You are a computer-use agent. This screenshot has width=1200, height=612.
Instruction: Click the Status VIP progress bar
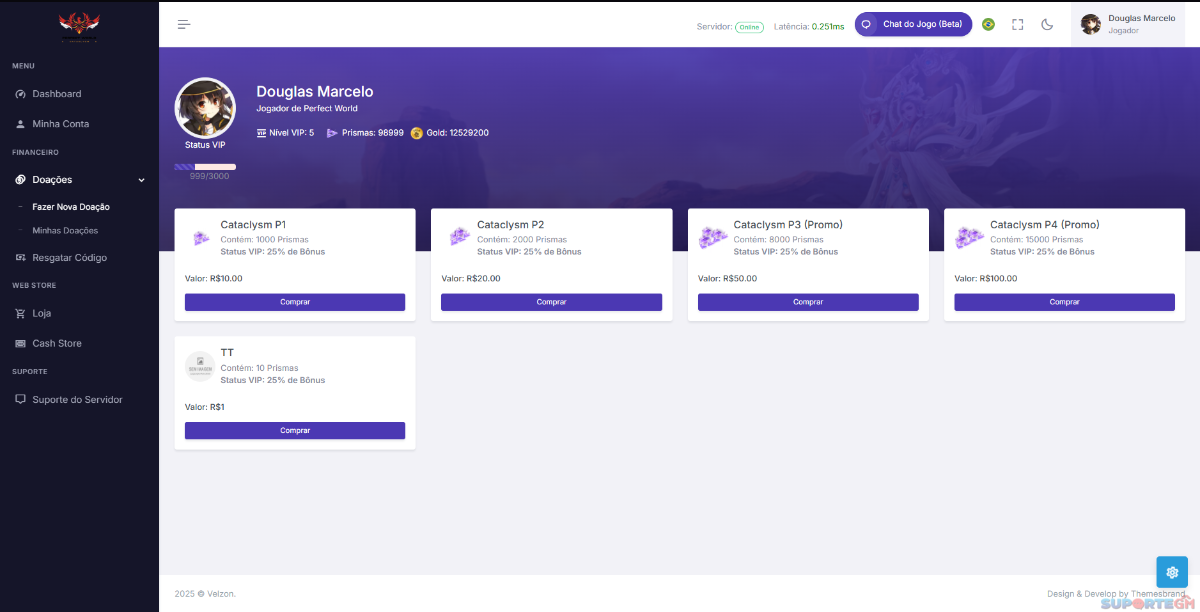[205, 167]
